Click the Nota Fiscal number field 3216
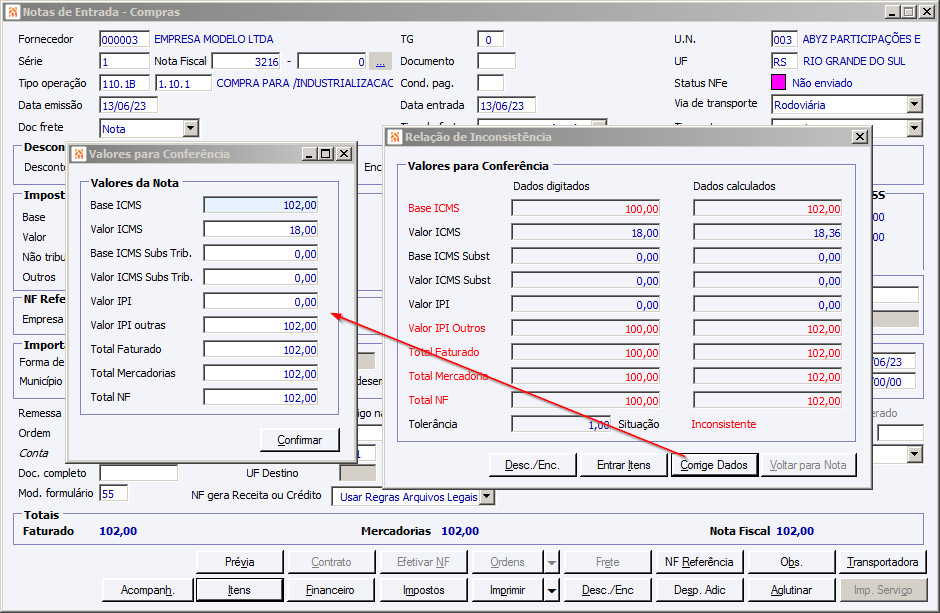This screenshot has width=940, height=613. pyautogui.click(x=246, y=61)
